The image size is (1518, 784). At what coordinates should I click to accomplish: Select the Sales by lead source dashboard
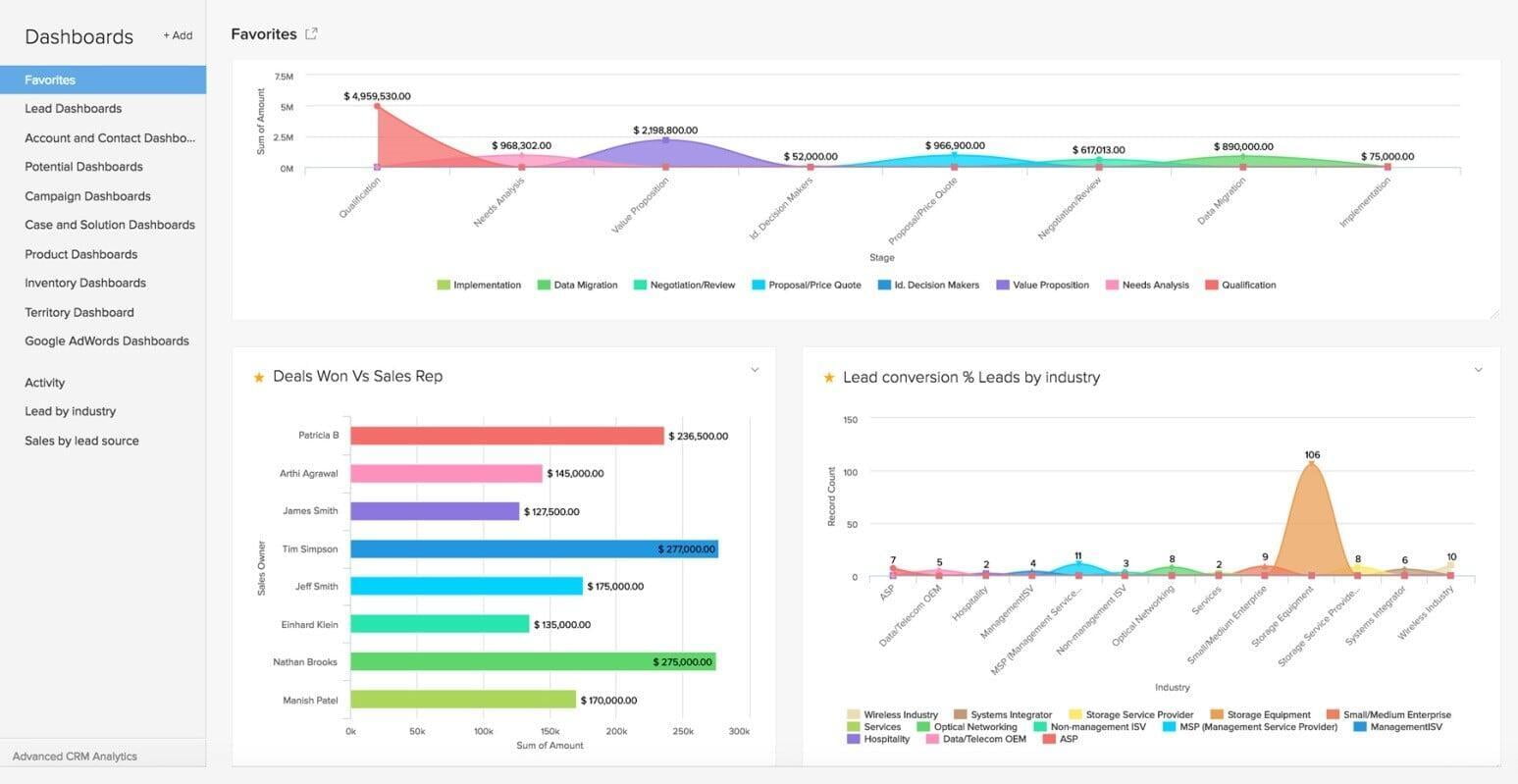pyautogui.click(x=81, y=440)
